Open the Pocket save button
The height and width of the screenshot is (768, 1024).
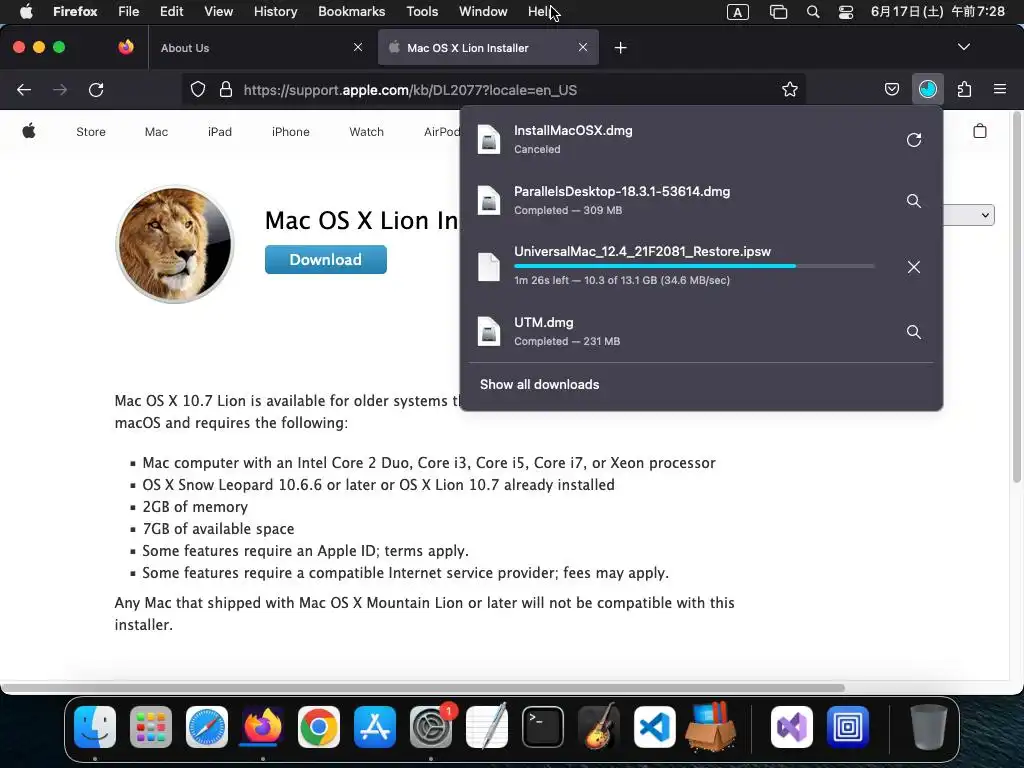click(891, 89)
